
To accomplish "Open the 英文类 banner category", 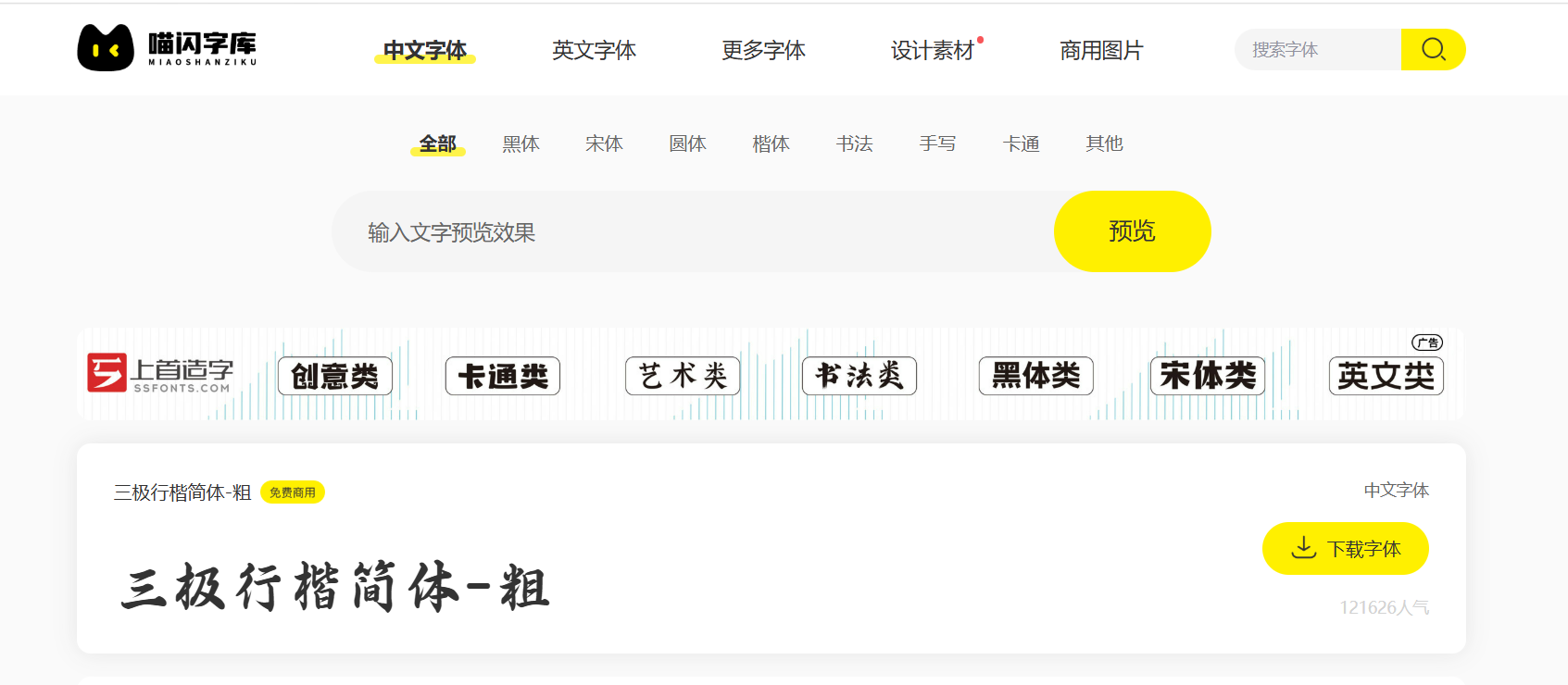I will pos(1386,376).
